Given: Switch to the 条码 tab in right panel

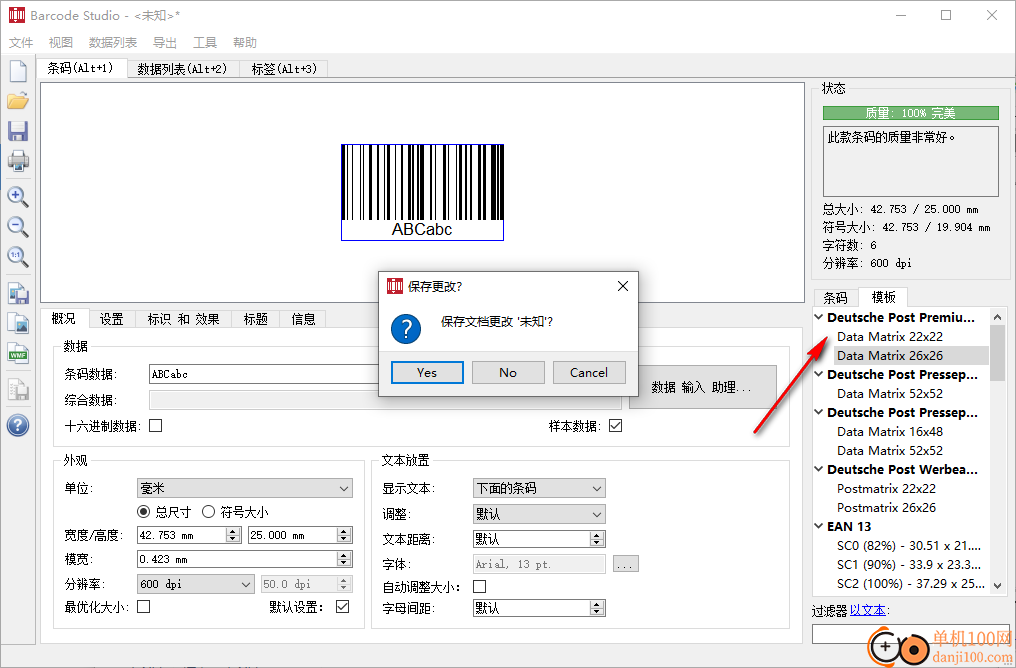Looking at the screenshot, I should [835, 298].
